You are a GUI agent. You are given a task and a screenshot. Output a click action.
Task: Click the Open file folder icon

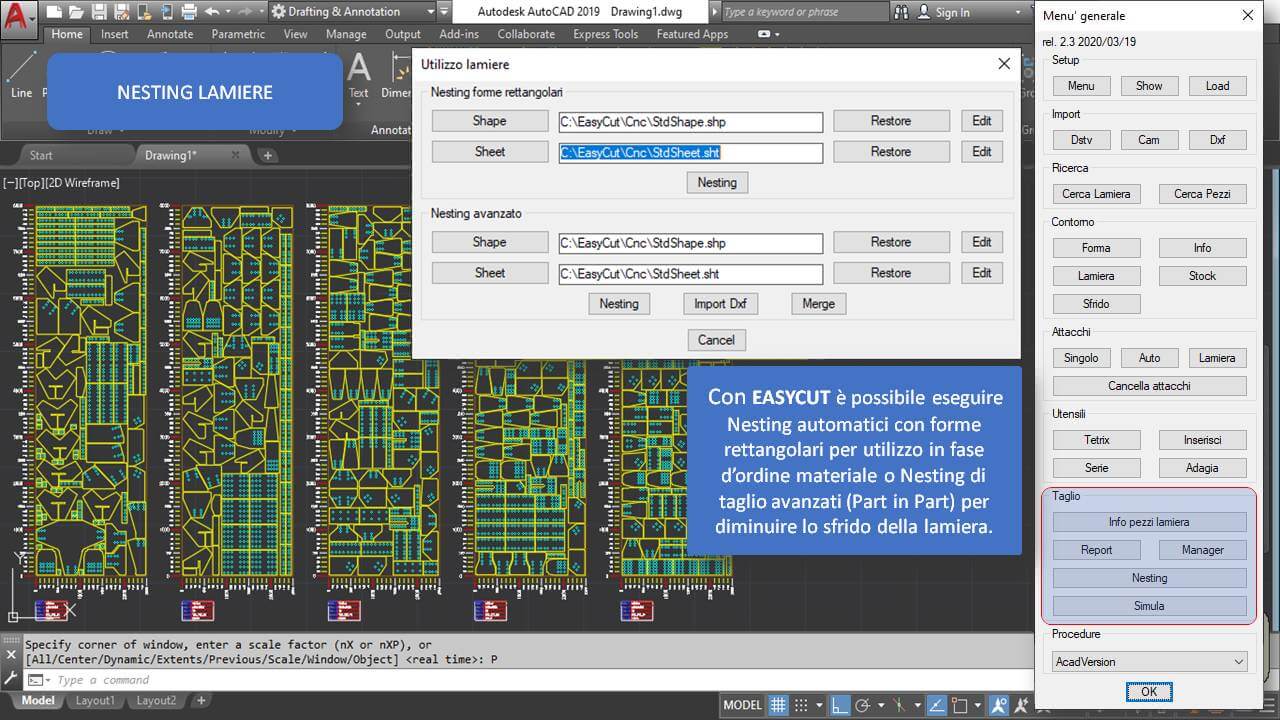click(x=76, y=12)
